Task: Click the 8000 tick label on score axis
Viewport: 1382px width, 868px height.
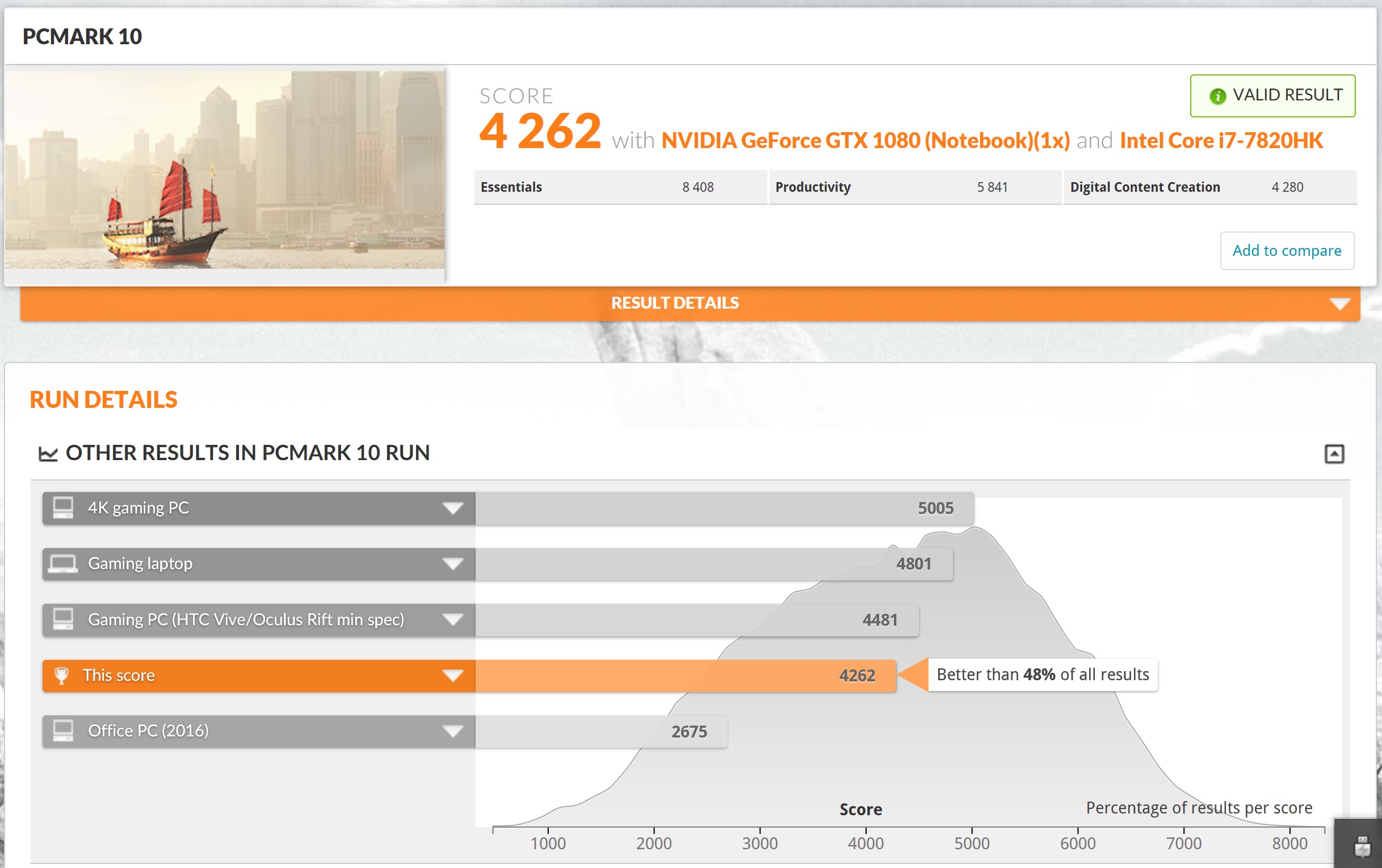Action: [1289, 844]
